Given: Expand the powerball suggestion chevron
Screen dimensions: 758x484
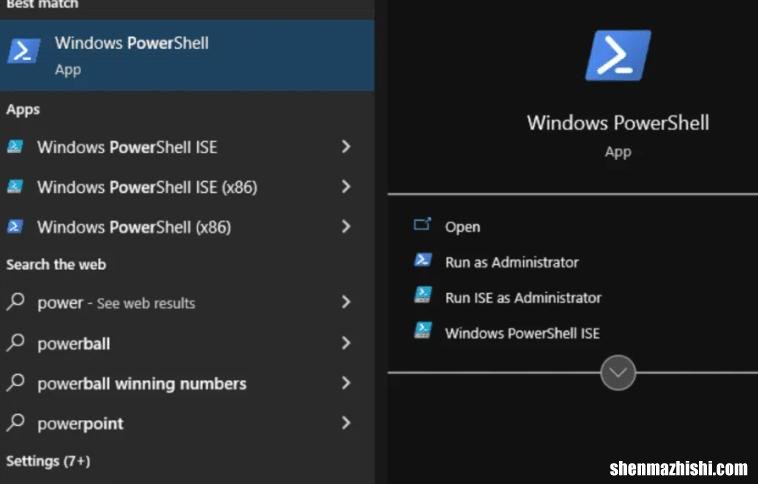Looking at the screenshot, I should [346, 343].
